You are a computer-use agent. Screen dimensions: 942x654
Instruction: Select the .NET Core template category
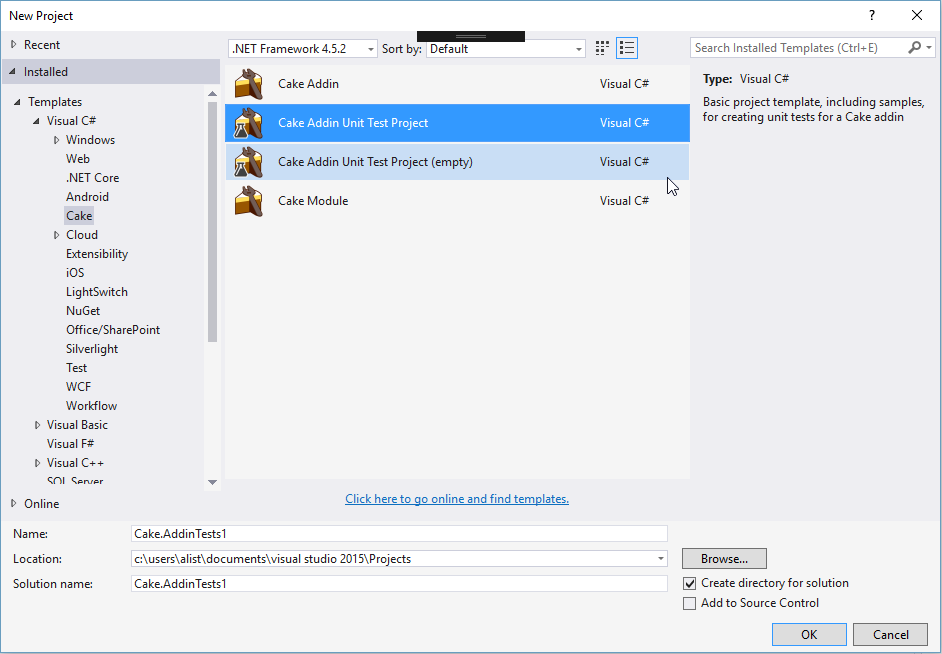coord(93,178)
